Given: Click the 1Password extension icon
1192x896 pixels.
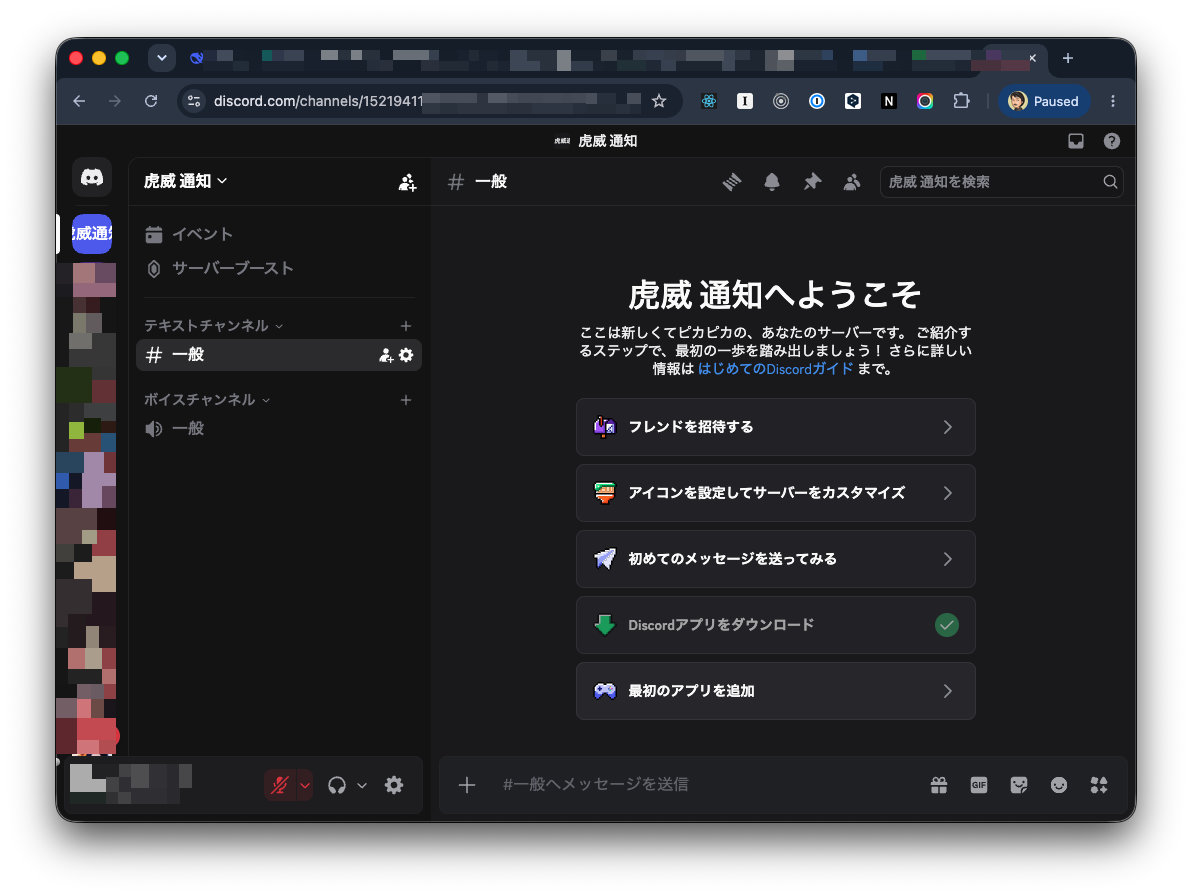Looking at the screenshot, I should pyautogui.click(x=816, y=101).
